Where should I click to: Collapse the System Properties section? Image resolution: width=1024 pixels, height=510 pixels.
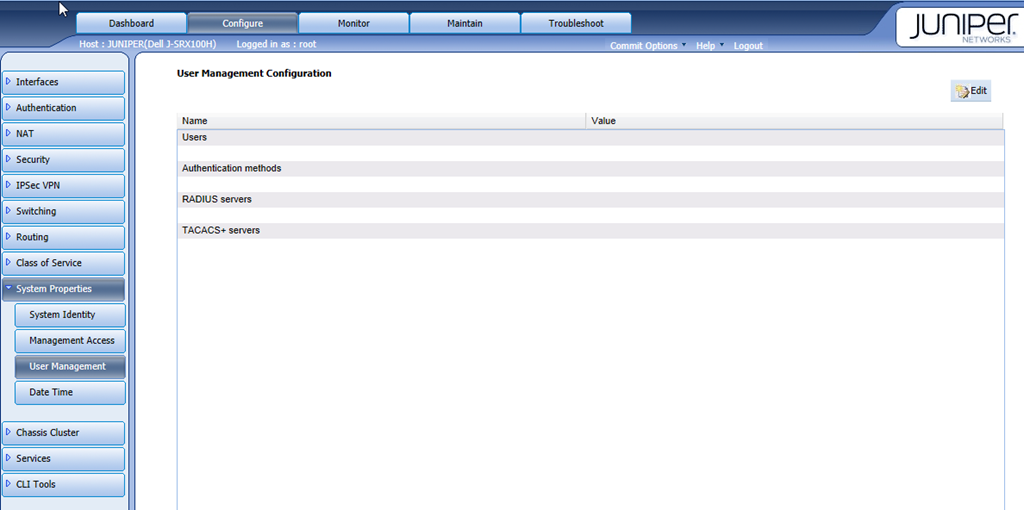pyautogui.click(x=64, y=289)
